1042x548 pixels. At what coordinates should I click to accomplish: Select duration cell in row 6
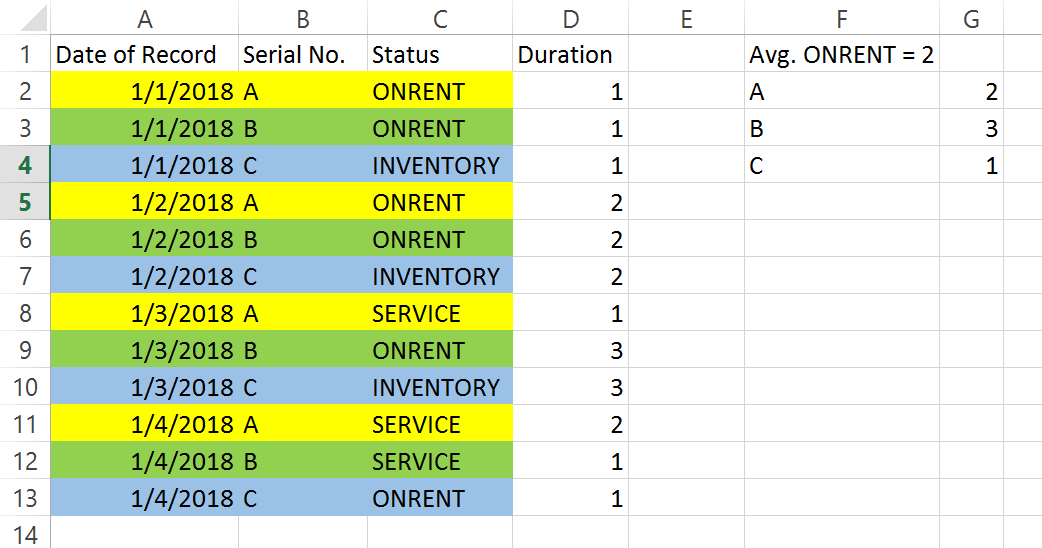[570, 239]
